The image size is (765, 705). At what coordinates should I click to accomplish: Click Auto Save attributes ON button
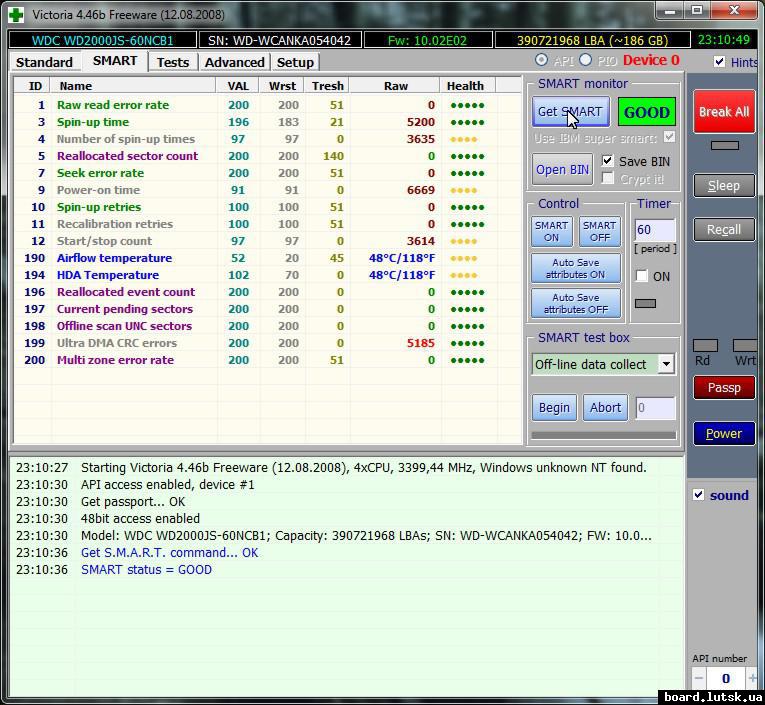575,268
